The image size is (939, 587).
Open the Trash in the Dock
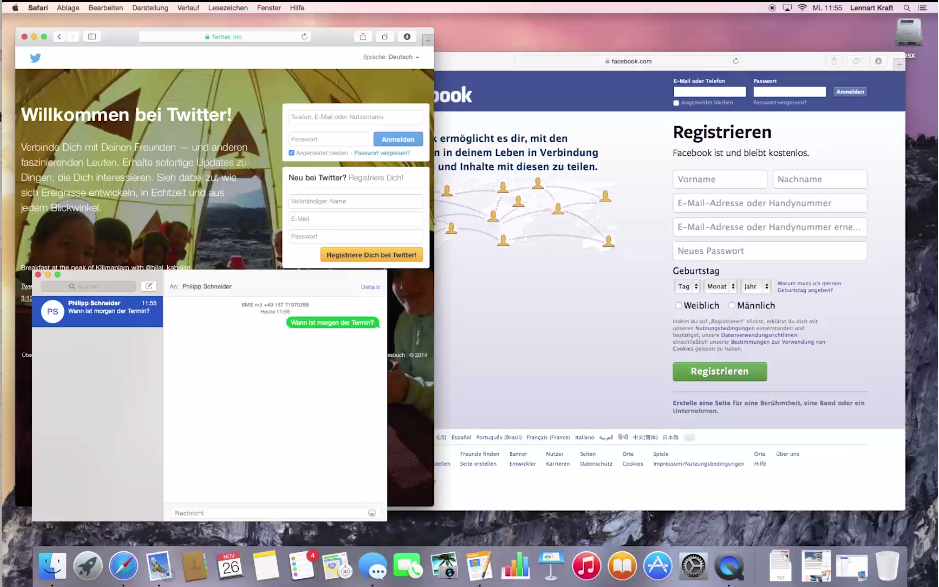pyautogui.click(x=887, y=565)
